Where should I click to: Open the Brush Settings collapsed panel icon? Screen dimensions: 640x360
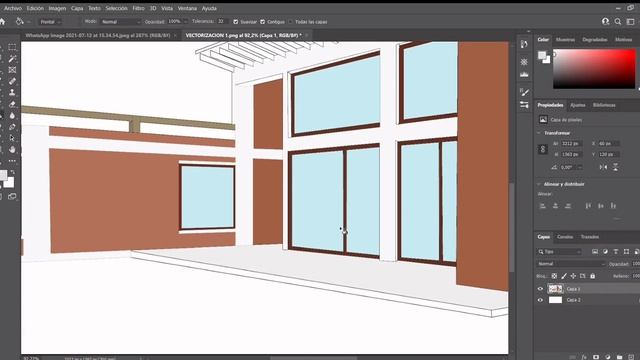524,93
